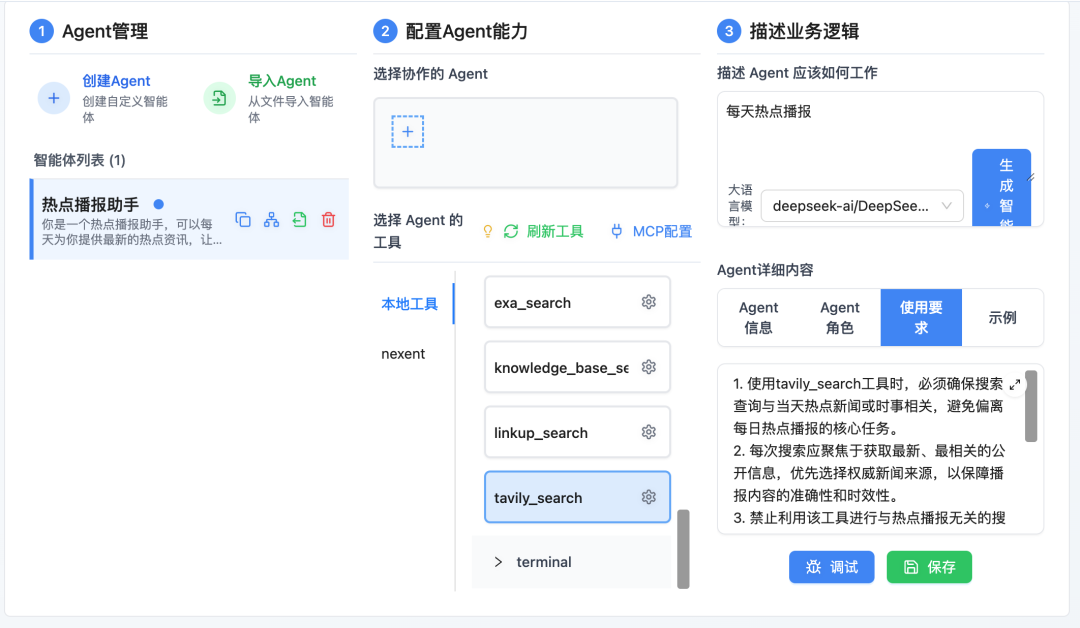This screenshot has width=1080, height=628.
Task: Open settings gear for exa_search
Action: [x=649, y=302]
